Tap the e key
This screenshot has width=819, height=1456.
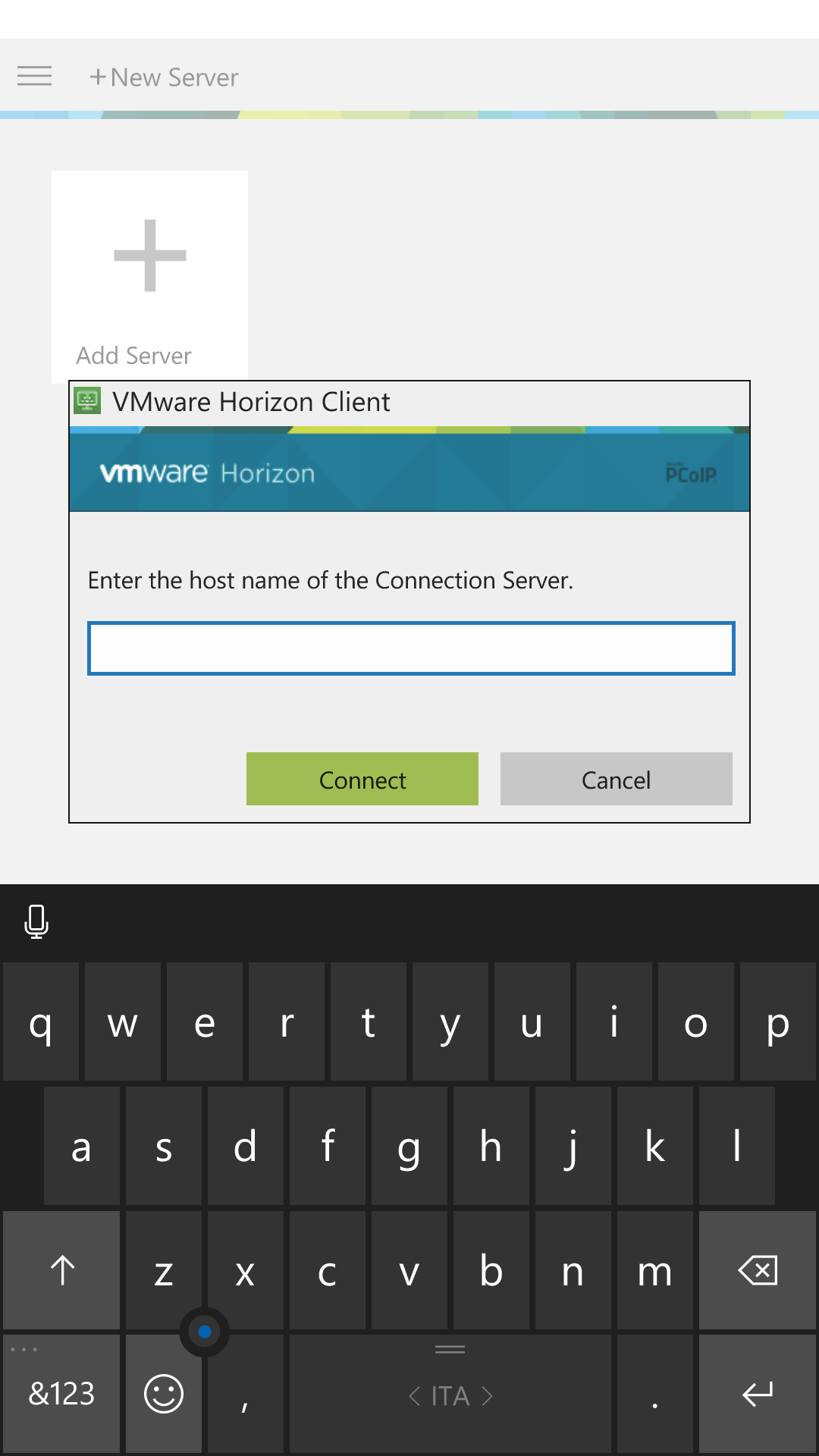pyautogui.click(x=205, y=1021)
